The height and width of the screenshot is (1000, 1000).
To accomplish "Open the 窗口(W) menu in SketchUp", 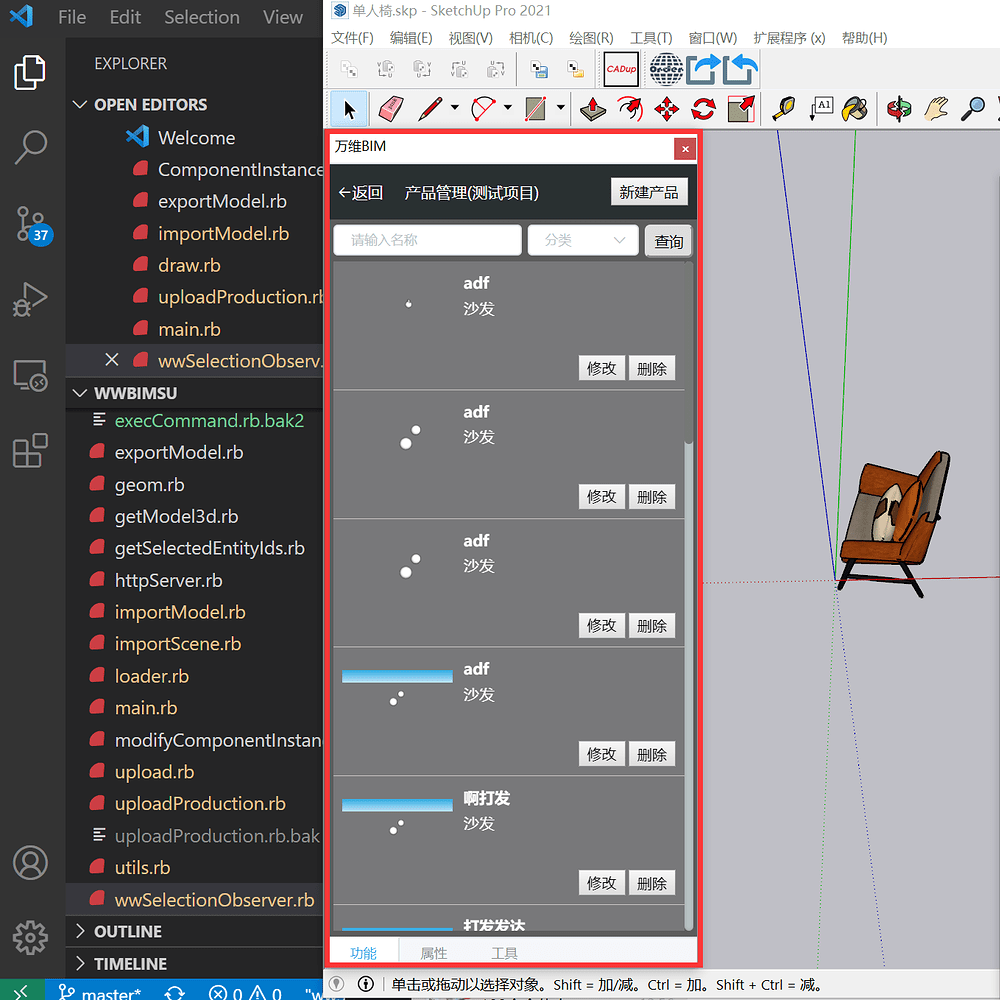I will pos(712,37).
